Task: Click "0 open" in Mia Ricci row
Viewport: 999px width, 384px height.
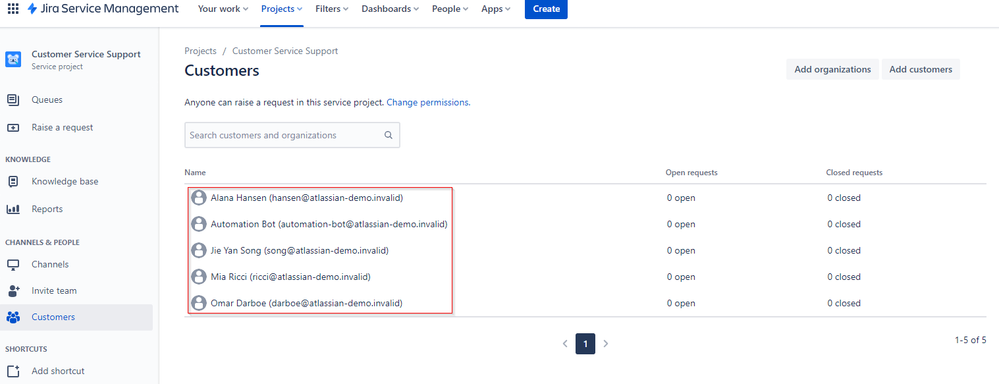Action: (681, 277)
